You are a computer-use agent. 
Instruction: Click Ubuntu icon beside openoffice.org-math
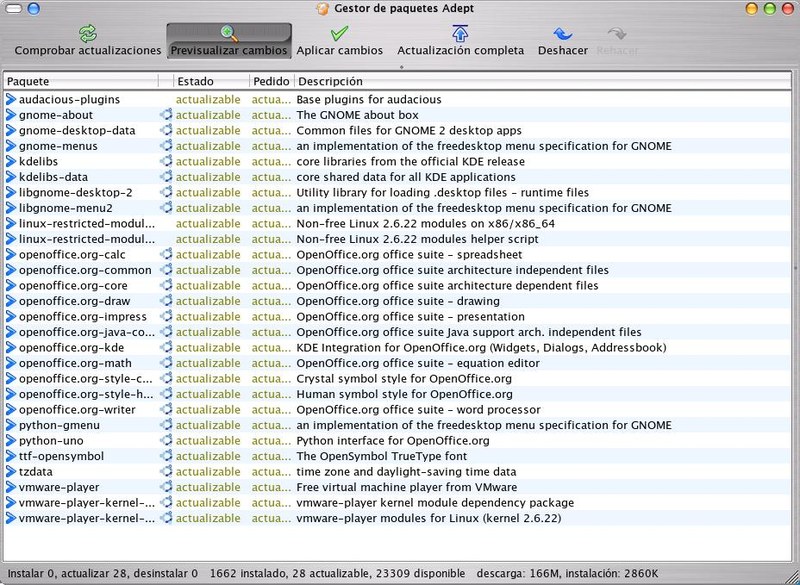tap(166, 363)
